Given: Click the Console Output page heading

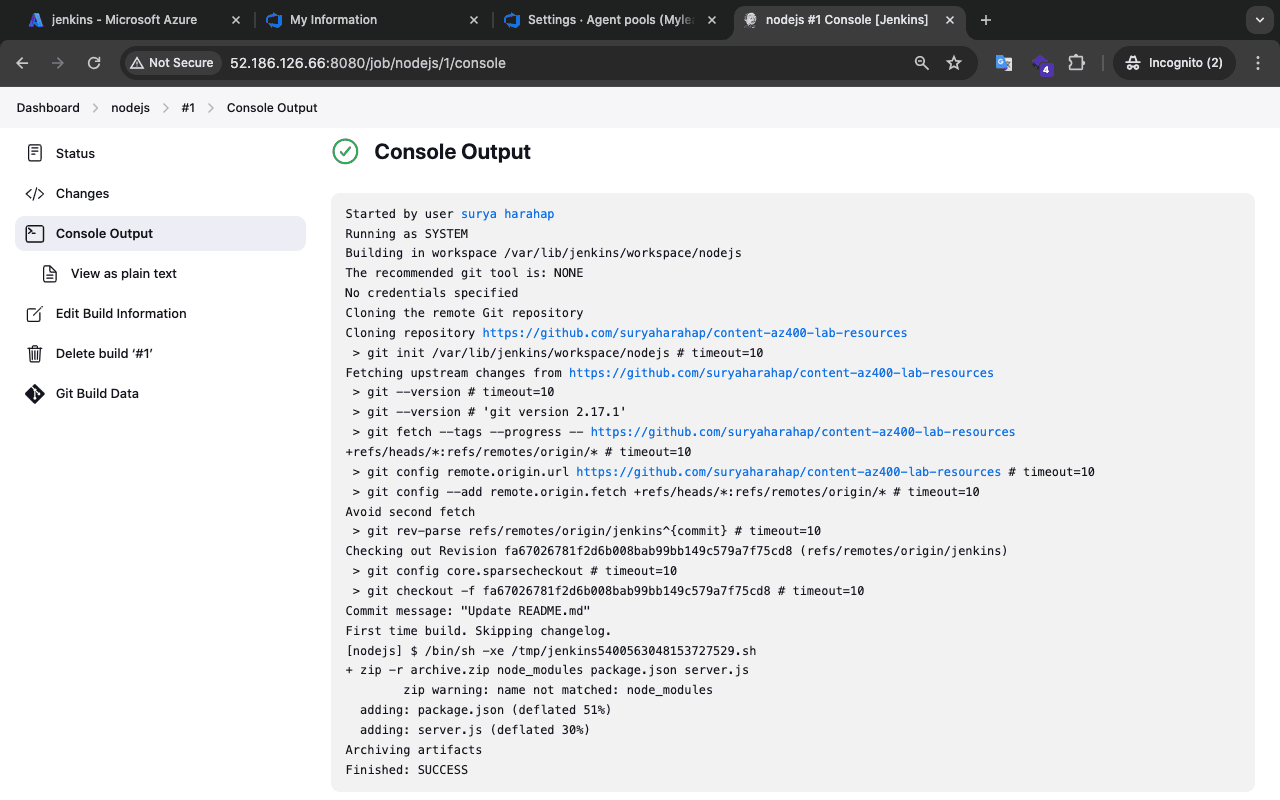Looking at the screenshot, I should click(x=452, y=152).
